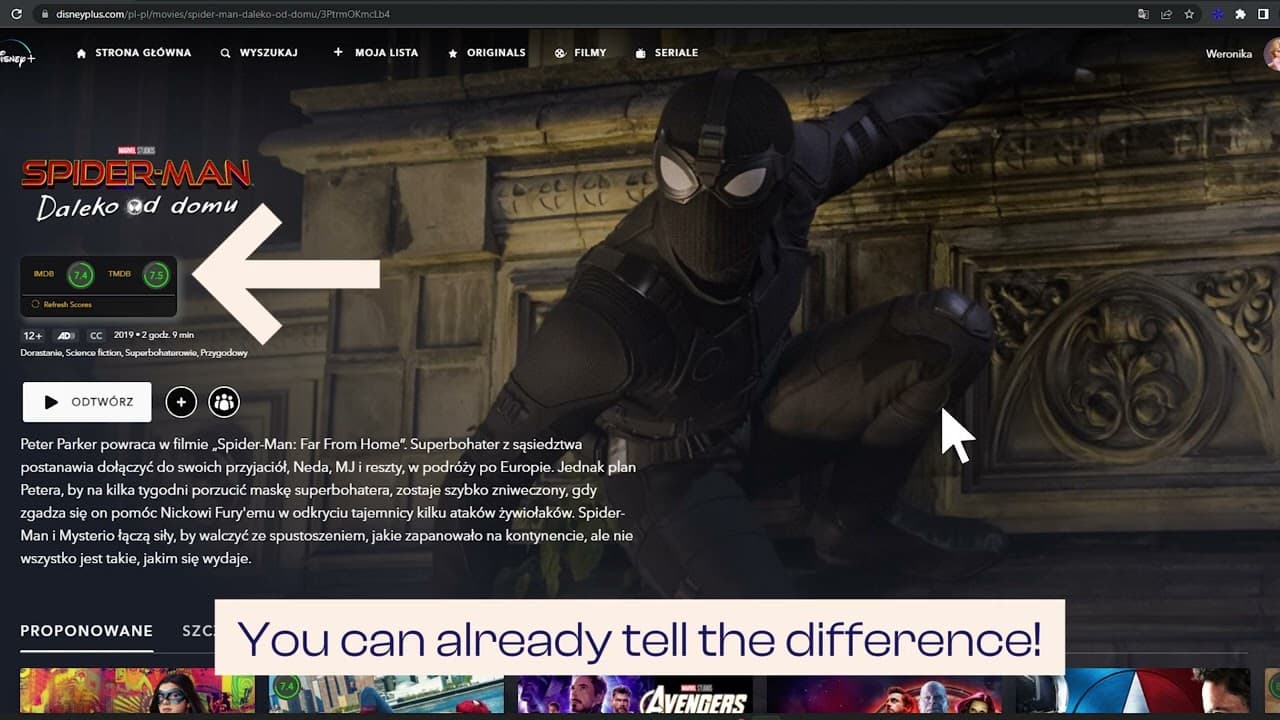This screenshot has width=1280, height=720.
Task: Click Weronika's profile avatar picture
Action: tap(1272, 54)
